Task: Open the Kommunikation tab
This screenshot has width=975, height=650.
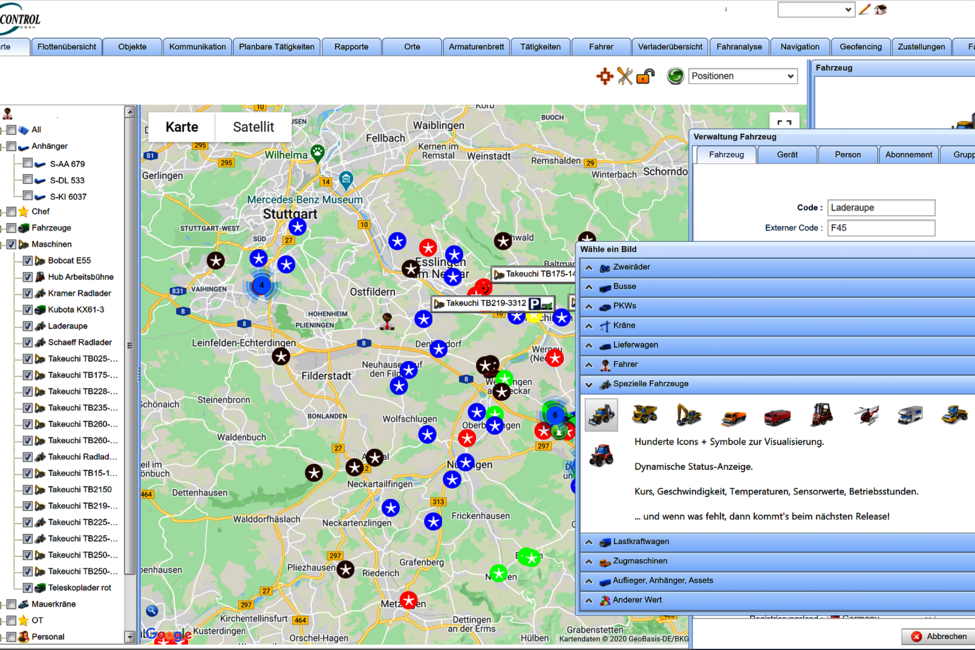Action: tap(197, 47)
